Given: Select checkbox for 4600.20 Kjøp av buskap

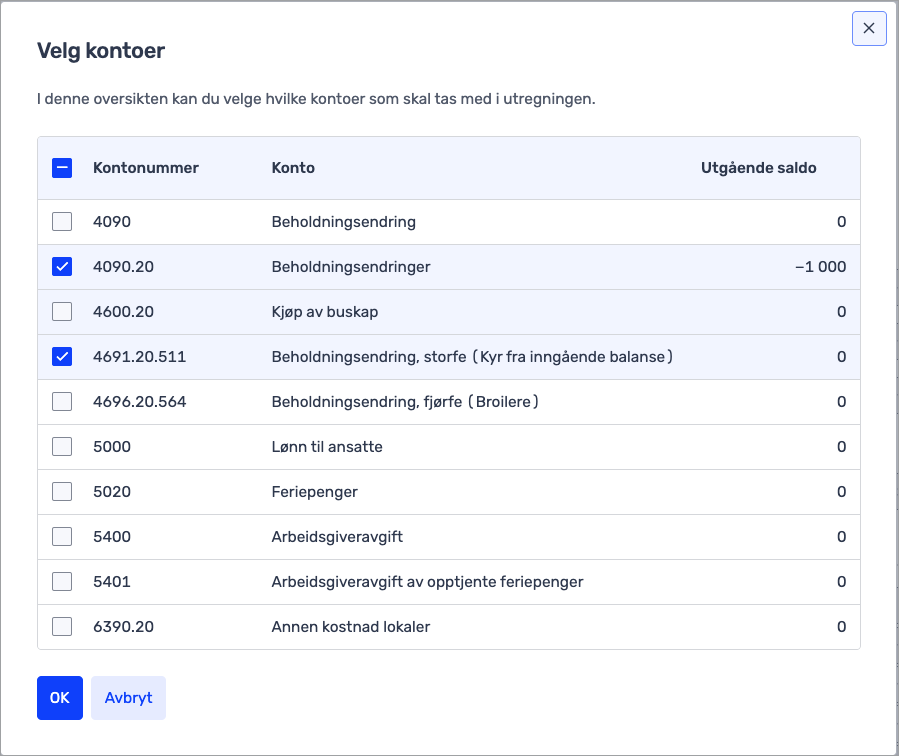Looking at the screenshot, I should pos(62,312).
